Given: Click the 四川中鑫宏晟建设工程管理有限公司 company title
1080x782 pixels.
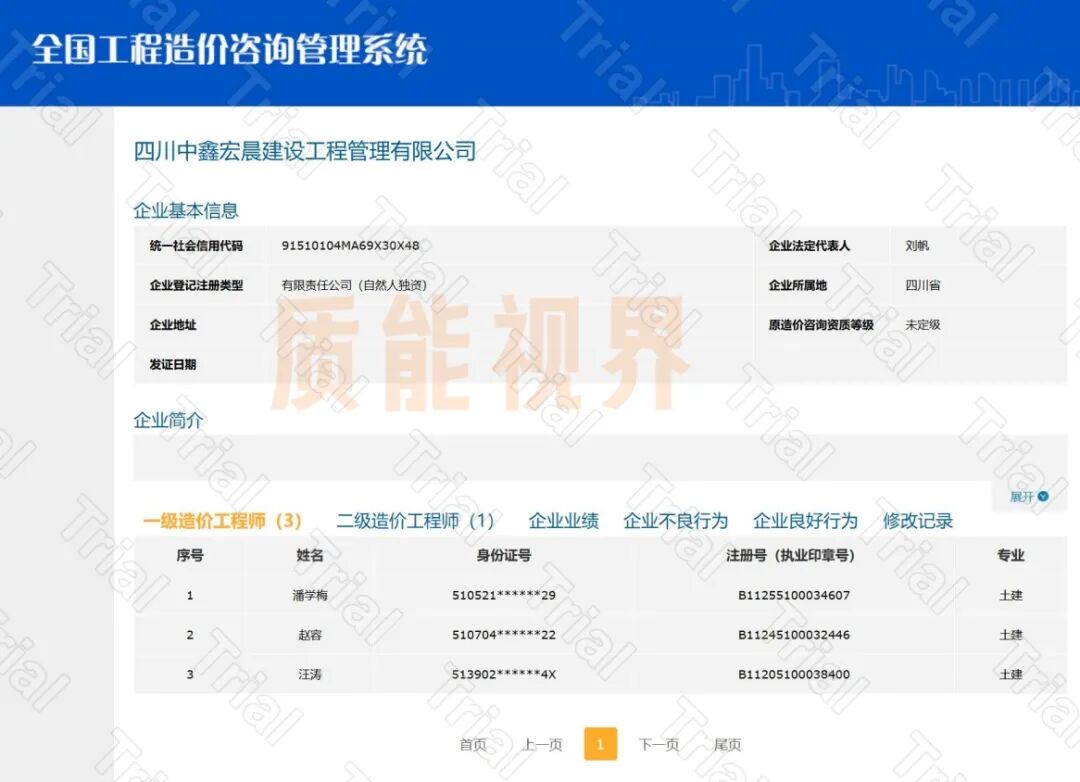Looking at the screenshot, I should (x=305, y=152).
